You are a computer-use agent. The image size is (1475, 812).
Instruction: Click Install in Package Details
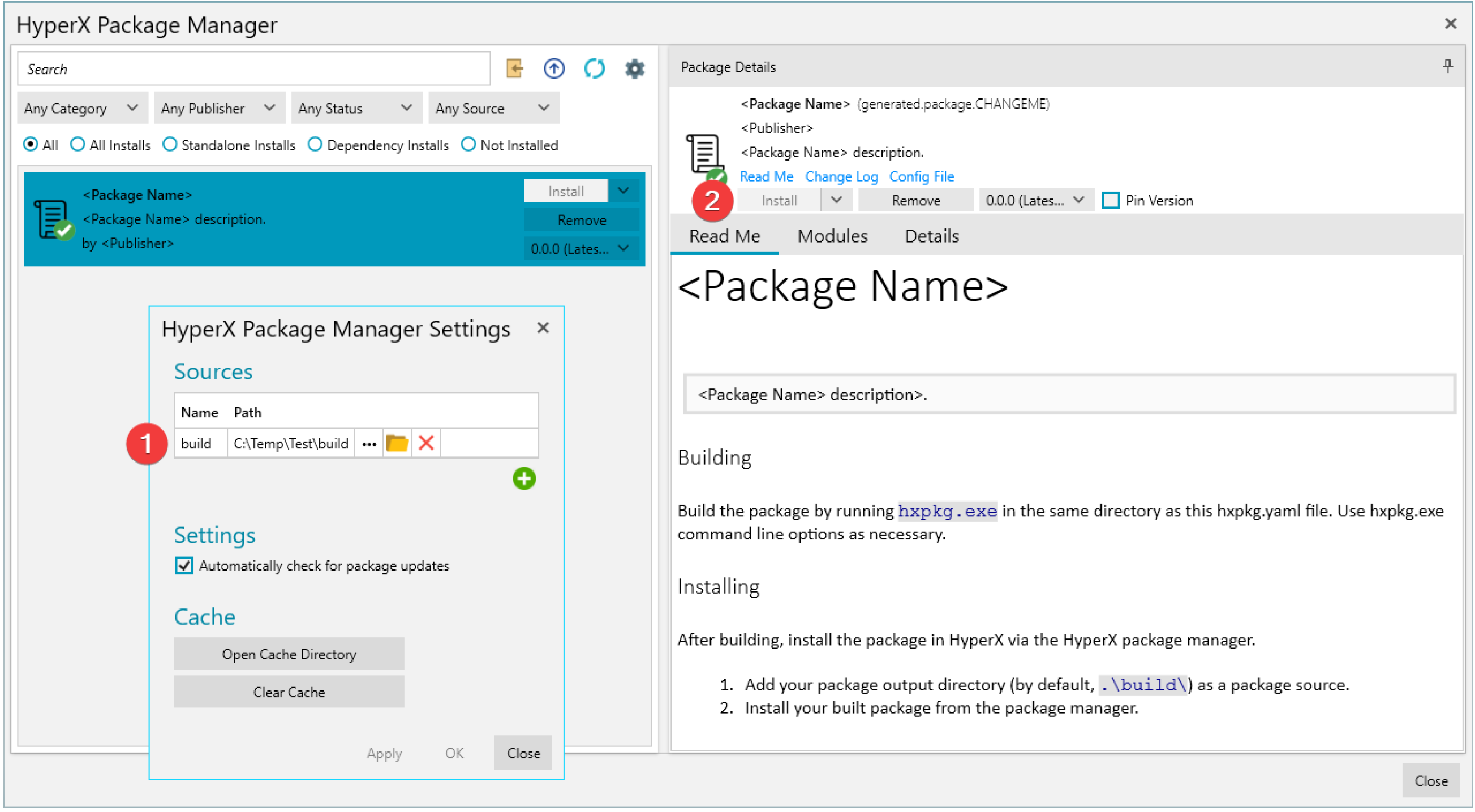(x=779, y=201)
